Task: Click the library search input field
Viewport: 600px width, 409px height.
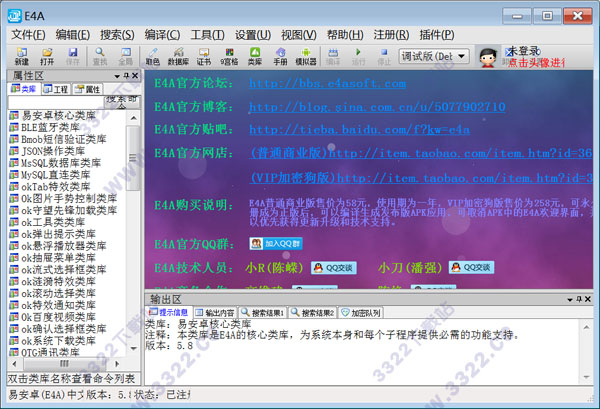Action: click(56, 102)
